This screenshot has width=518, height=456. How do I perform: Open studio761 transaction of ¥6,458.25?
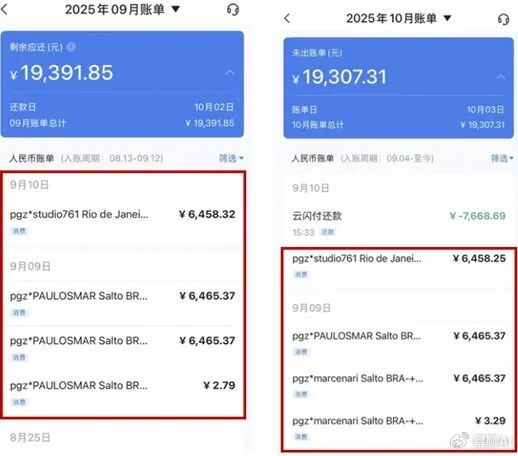[x=398, y=266]
